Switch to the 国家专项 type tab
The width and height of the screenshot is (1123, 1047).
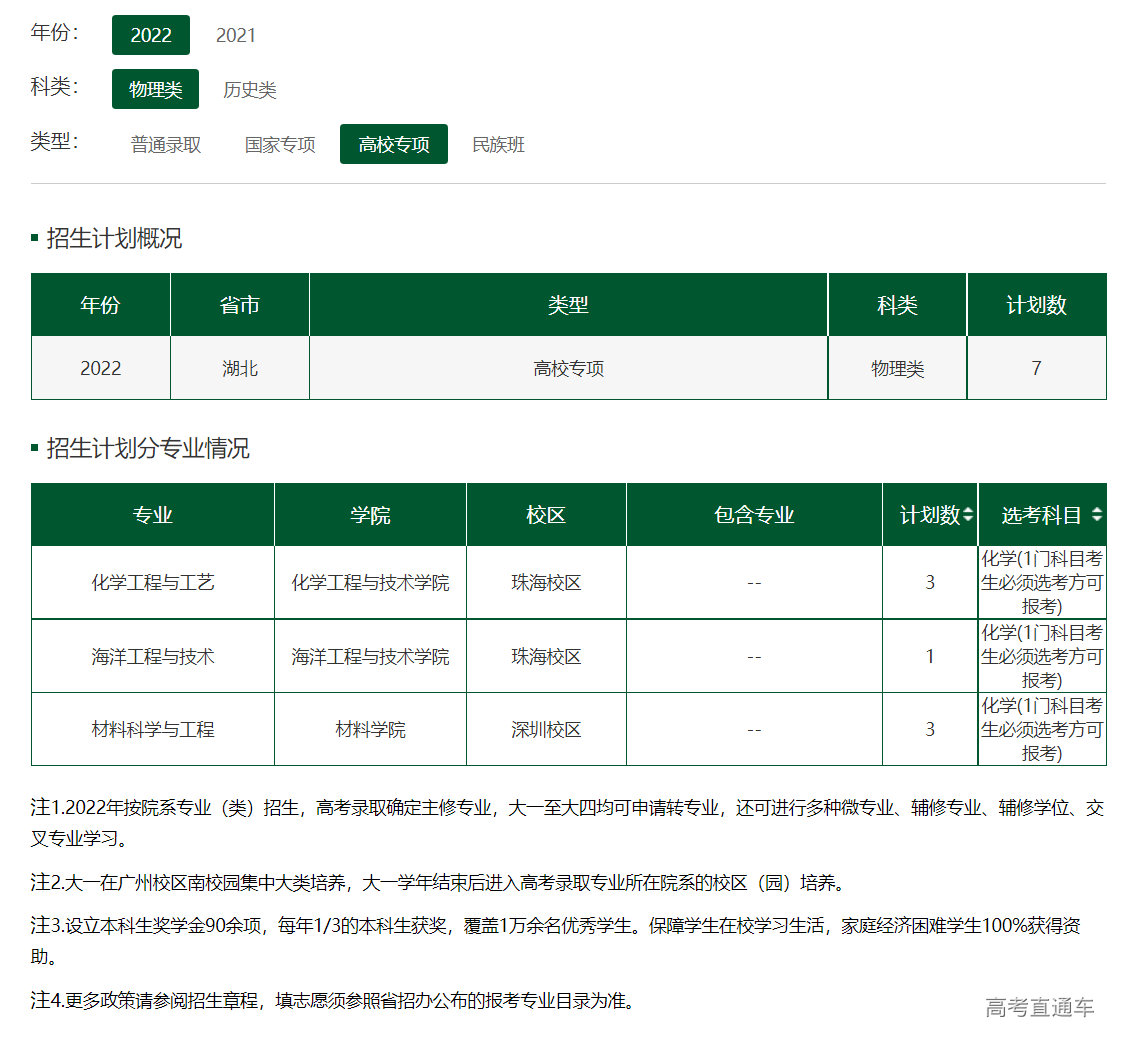click(279, 144)
